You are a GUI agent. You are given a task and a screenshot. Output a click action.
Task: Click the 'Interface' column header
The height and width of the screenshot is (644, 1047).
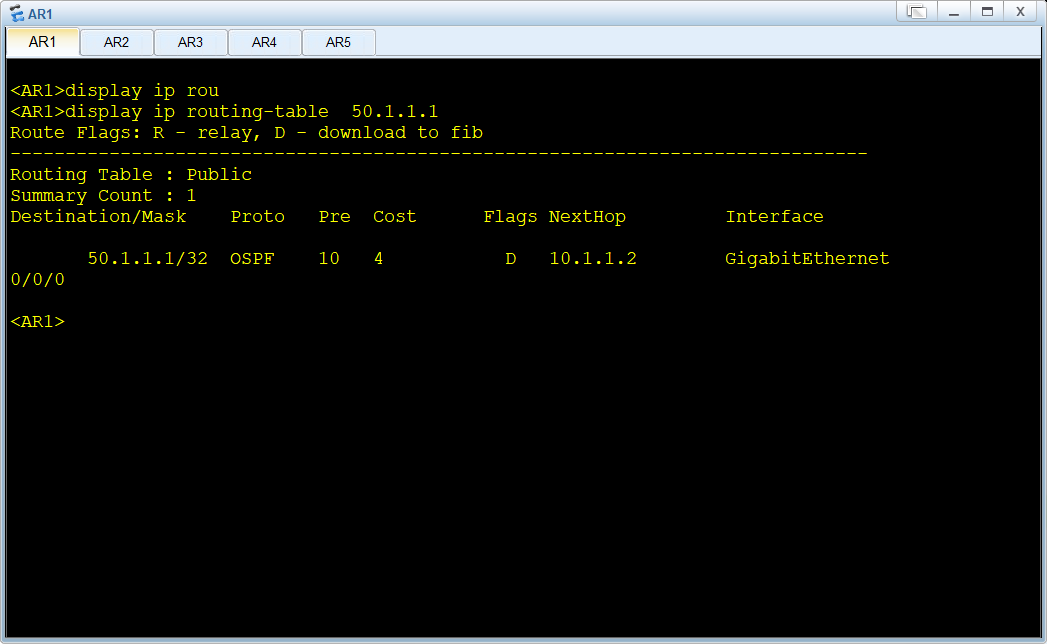(775, 217)
